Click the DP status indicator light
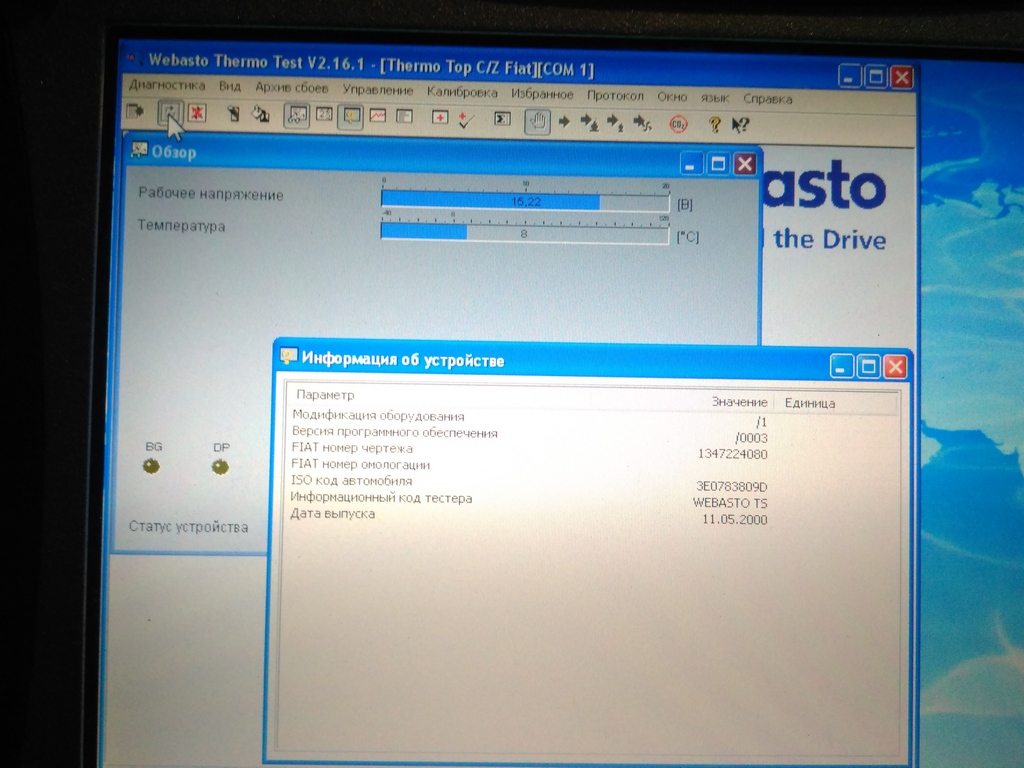1024x768 pixels. 220,467
